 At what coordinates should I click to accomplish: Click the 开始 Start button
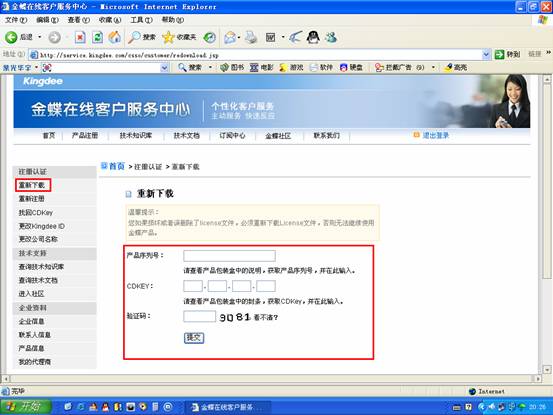pos(25,407)
